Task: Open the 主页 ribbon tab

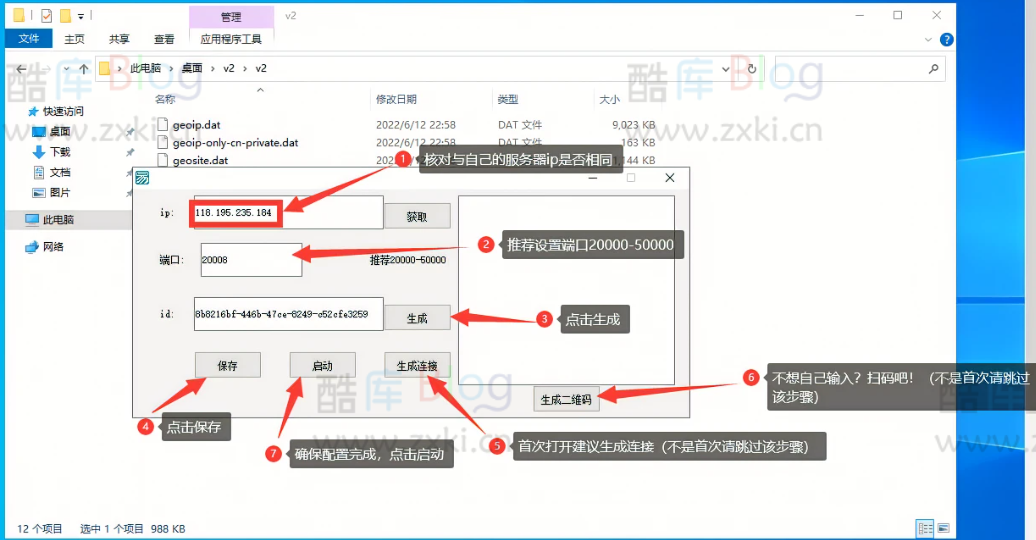Action: coord(74,39)
